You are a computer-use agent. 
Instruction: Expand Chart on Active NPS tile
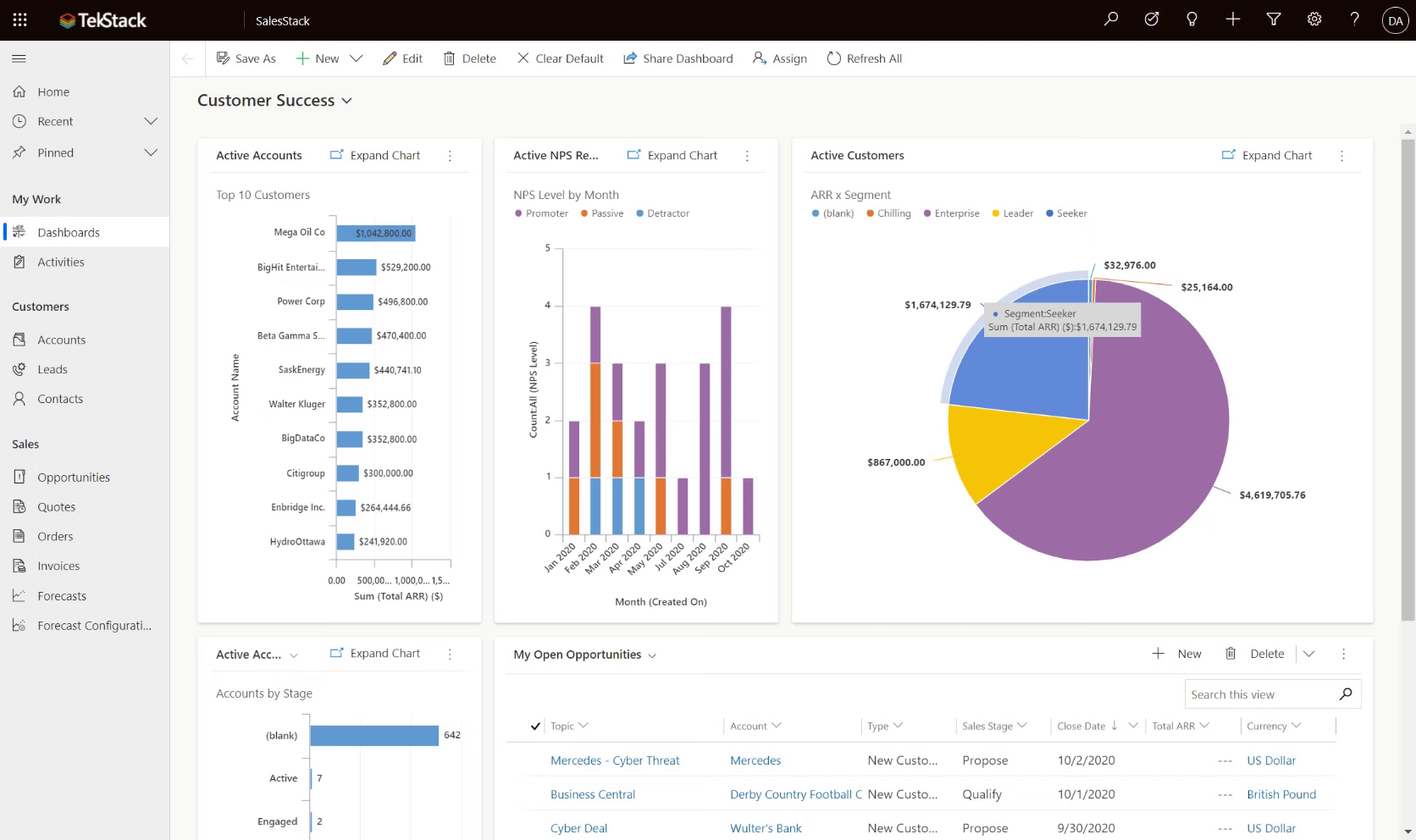672,155
